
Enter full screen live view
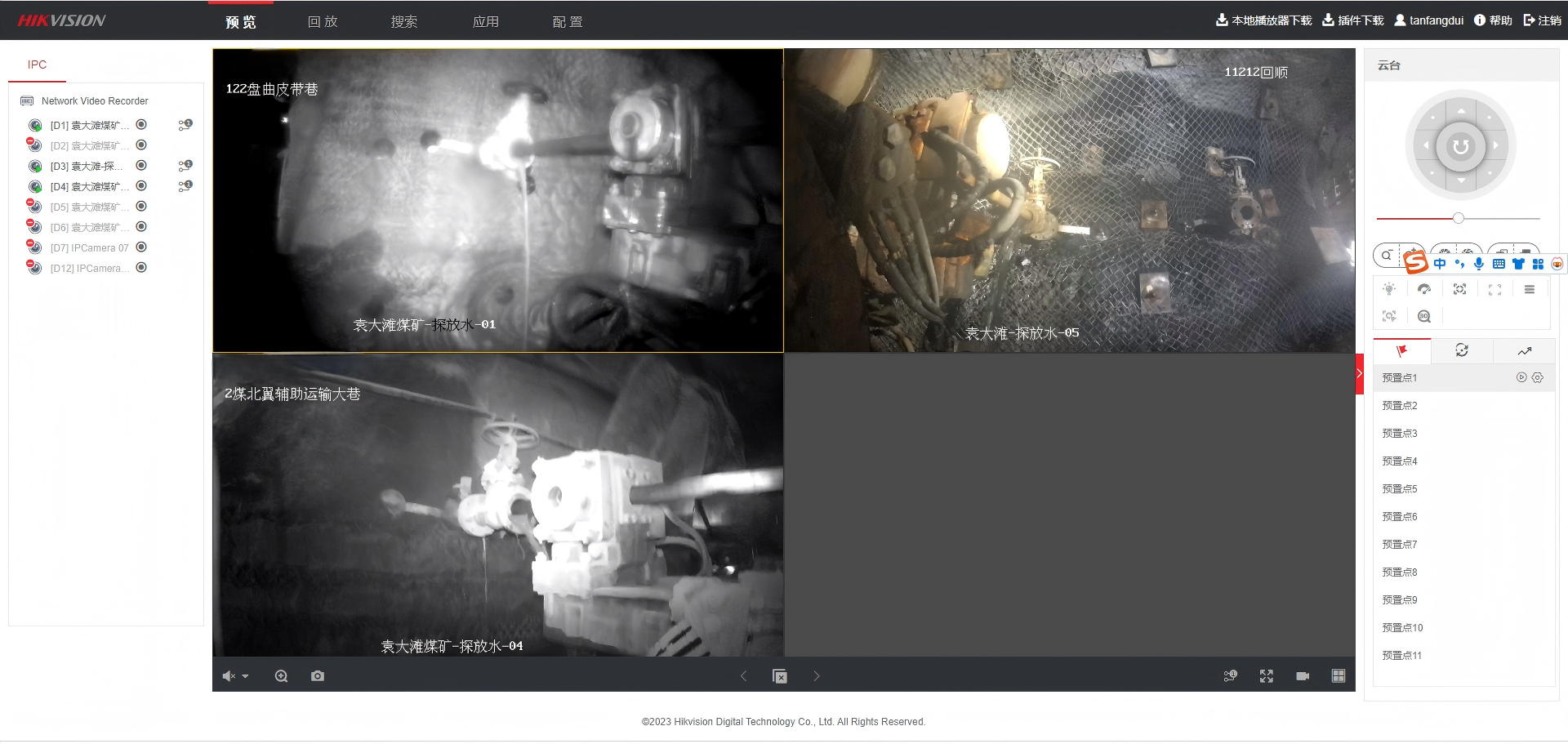[x=1266, y=676]
